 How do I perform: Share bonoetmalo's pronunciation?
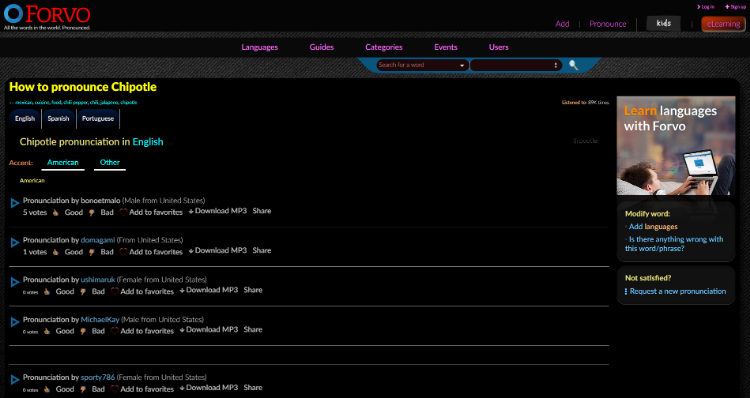point(262,211)
